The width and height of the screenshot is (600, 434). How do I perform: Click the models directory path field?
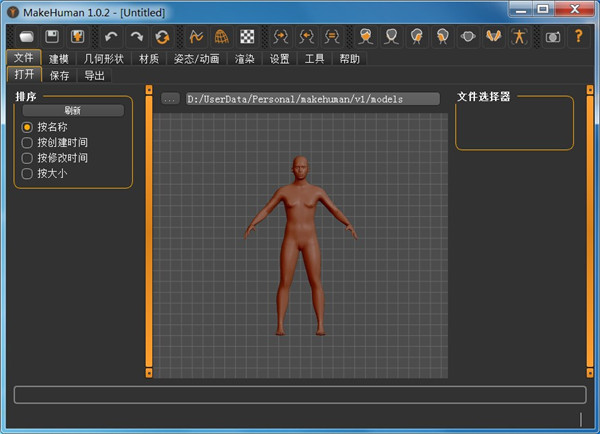click(312, 99)
